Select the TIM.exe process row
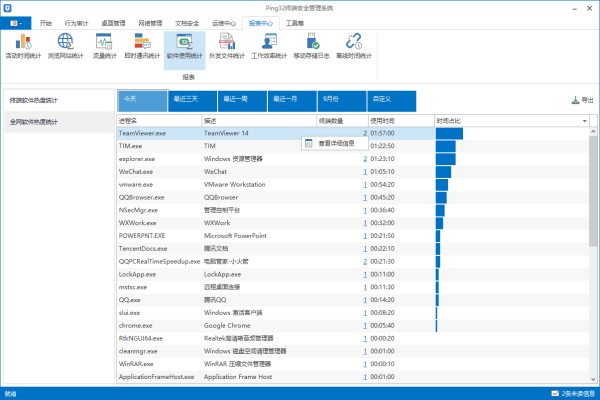 click(352, 146)
